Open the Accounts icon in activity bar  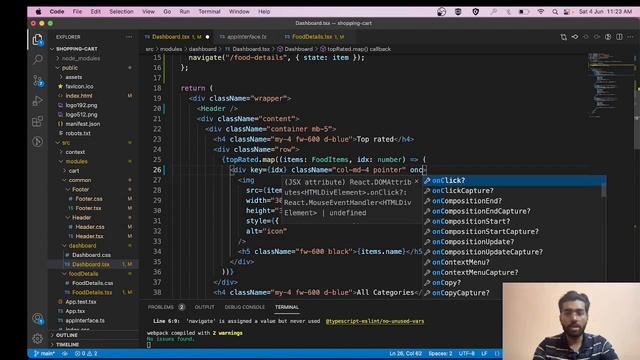[x=38, y=318]
